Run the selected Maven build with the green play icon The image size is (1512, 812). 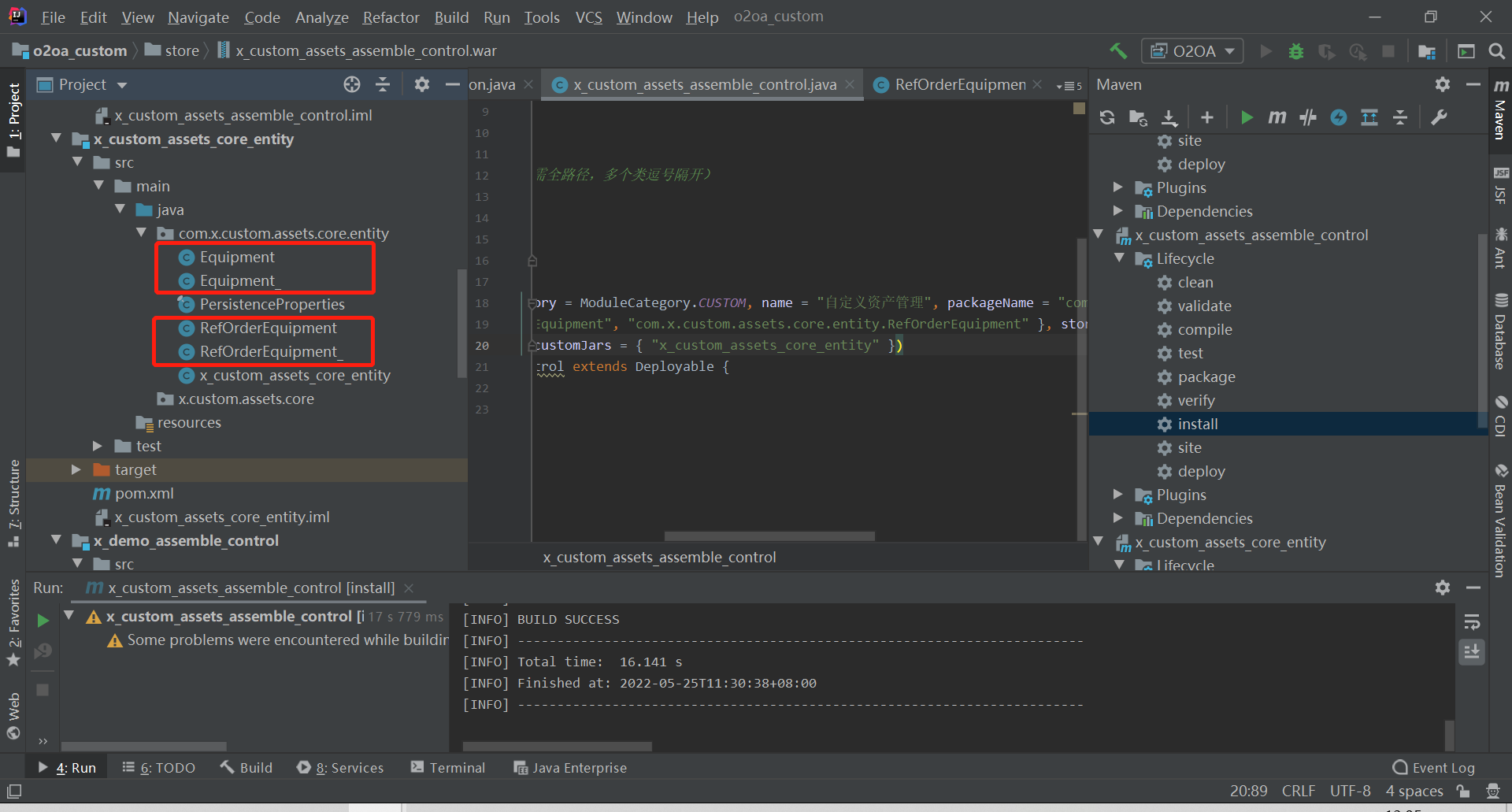tap(1246, 117)
